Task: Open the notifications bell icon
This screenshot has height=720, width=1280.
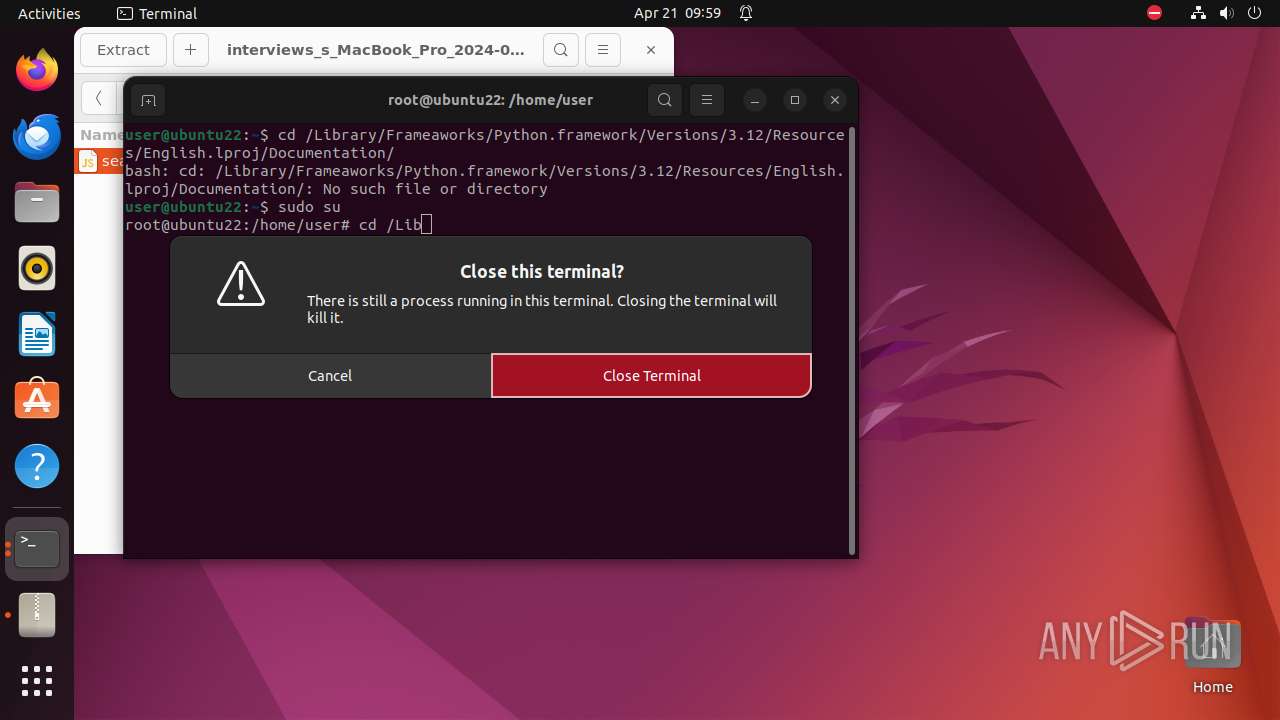Action: [x=746, y=13]
